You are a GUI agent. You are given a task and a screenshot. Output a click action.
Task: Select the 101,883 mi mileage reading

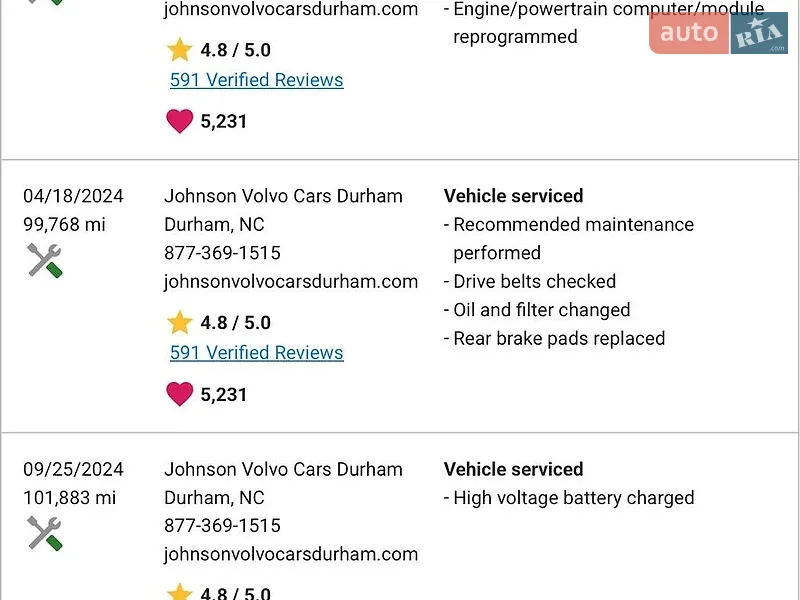[x=70, y=498]
